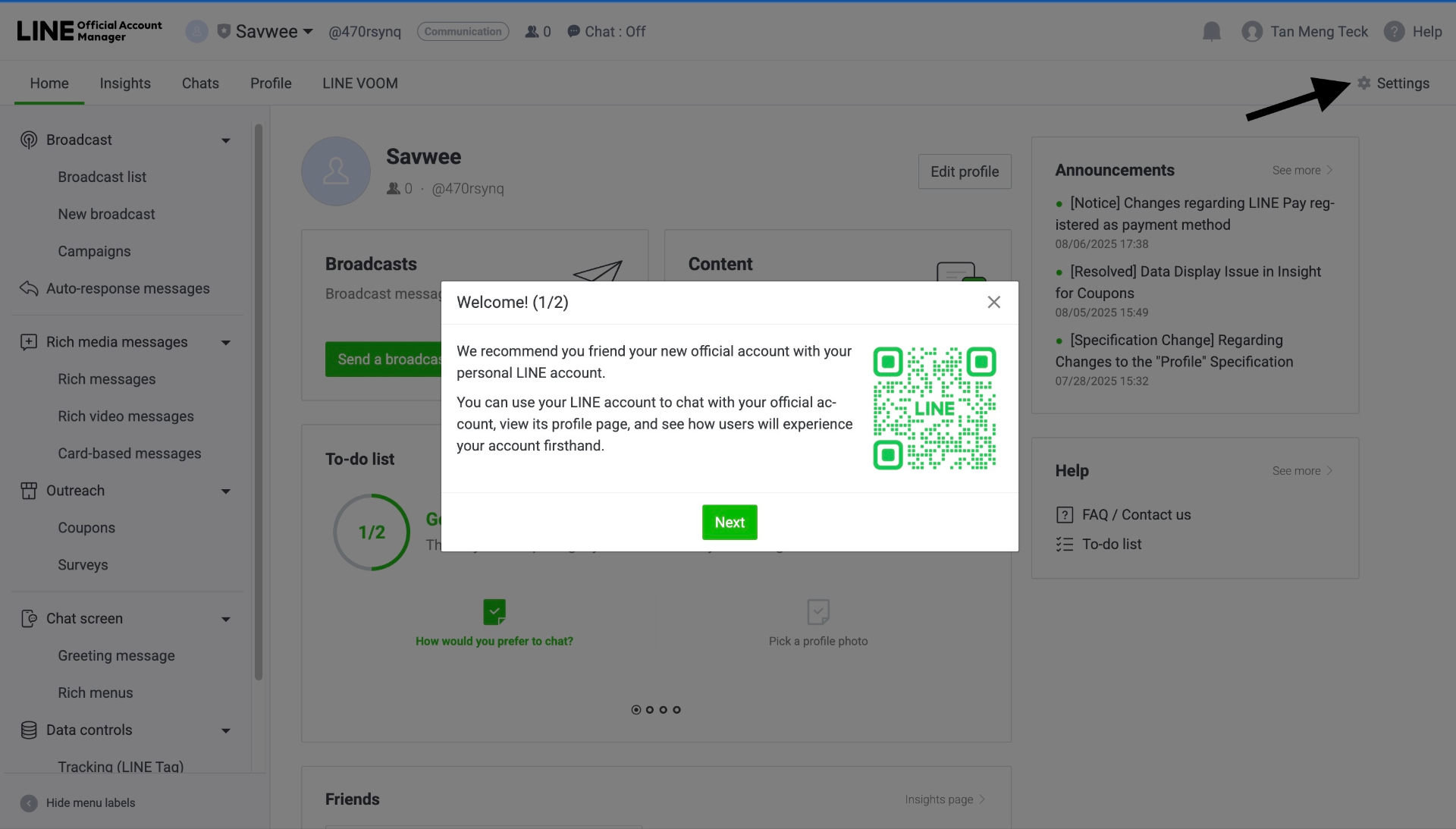Open Rich video messages item
Viewport: 1456px width, 829px height.
click(x=126, y=416)
